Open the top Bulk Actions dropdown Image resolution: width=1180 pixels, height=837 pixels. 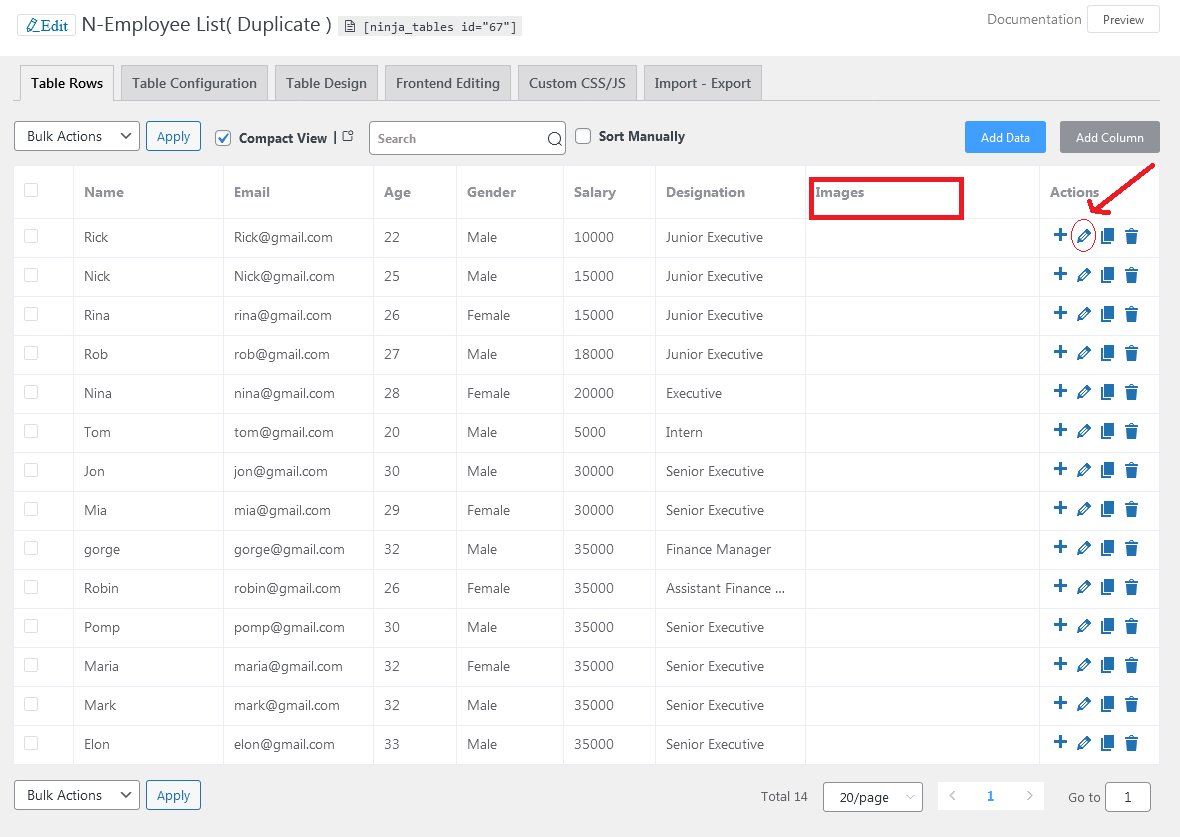point(77,136)
